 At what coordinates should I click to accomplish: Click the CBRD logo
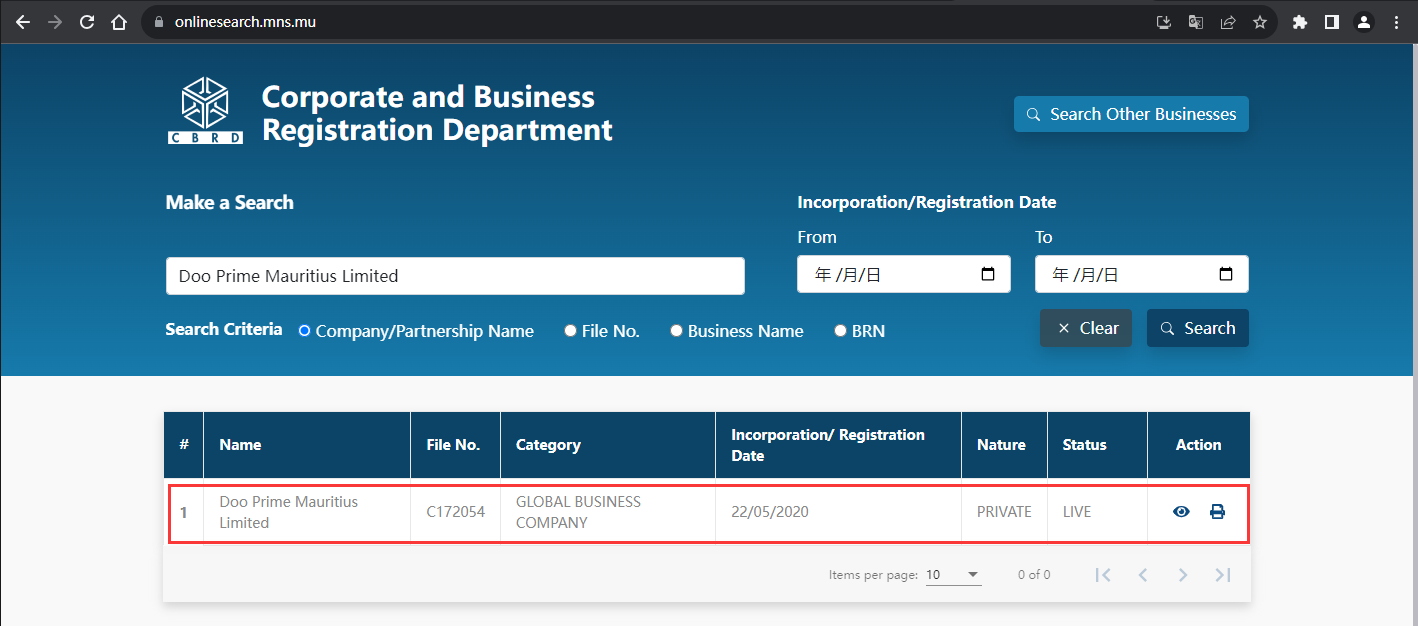pyautogui.click(x=205, y=111)
